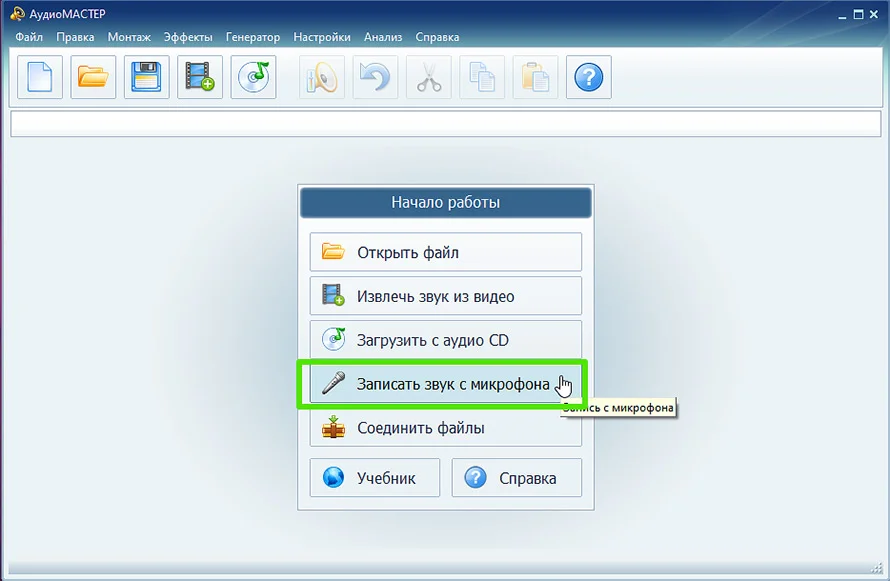Open the Монтаж menu

(x=129, y=37)
